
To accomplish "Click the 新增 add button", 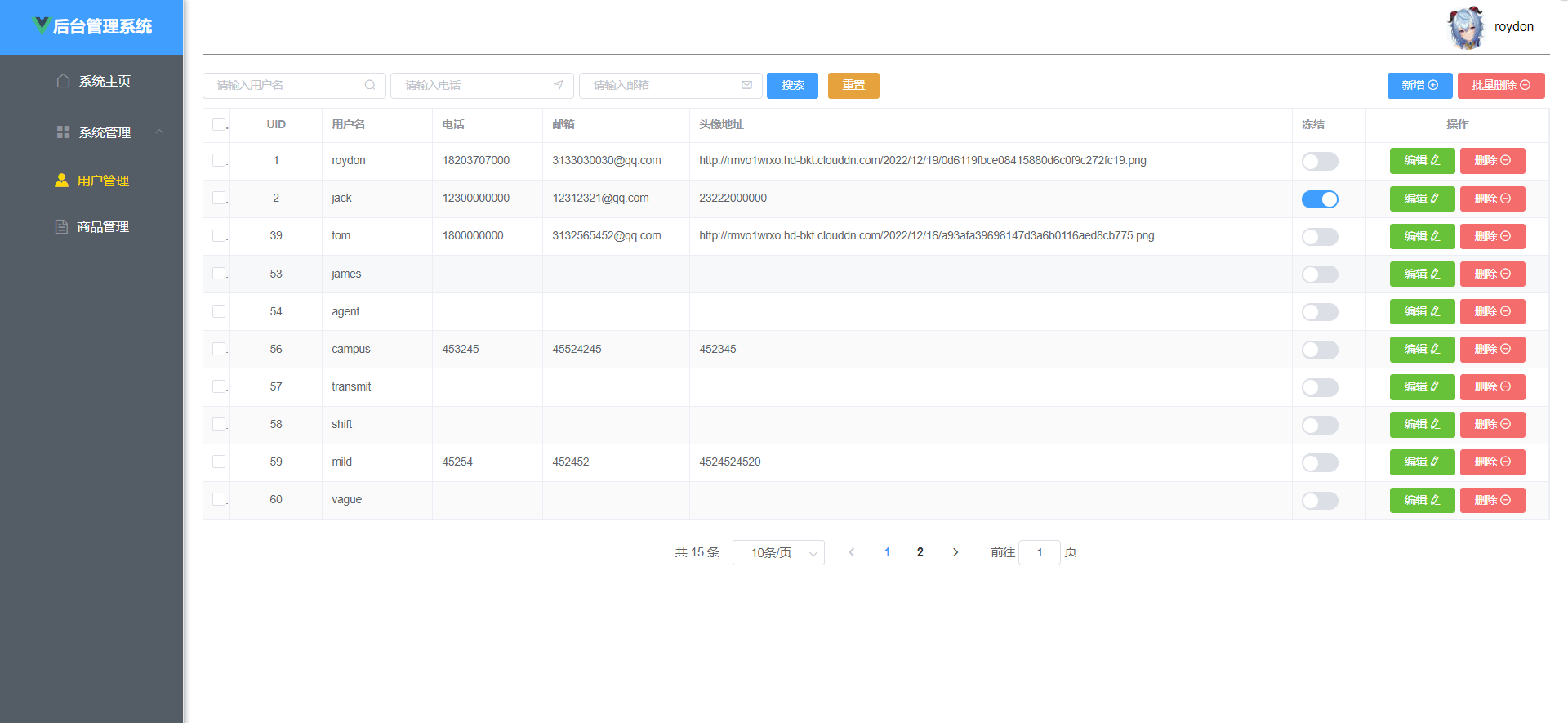I will [1419, 85].
